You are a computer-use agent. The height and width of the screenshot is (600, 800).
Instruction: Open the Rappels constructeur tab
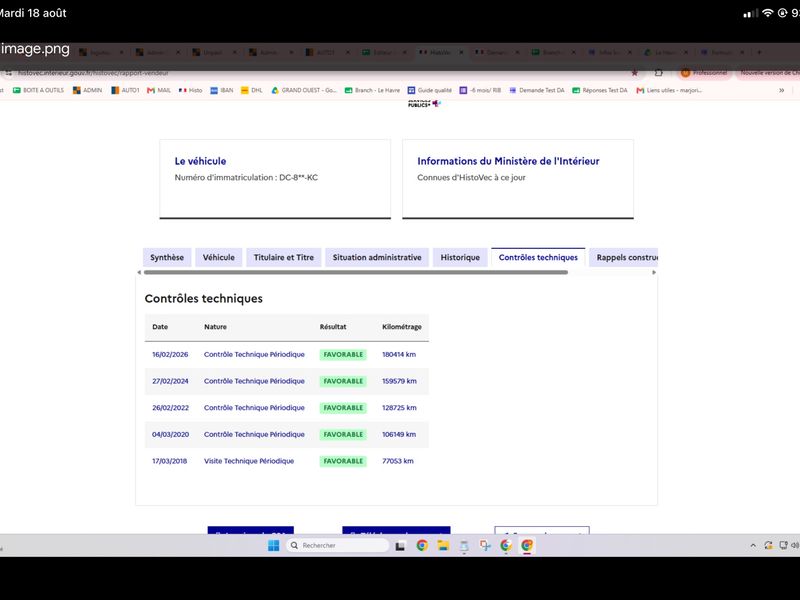[x=624, y=258]
